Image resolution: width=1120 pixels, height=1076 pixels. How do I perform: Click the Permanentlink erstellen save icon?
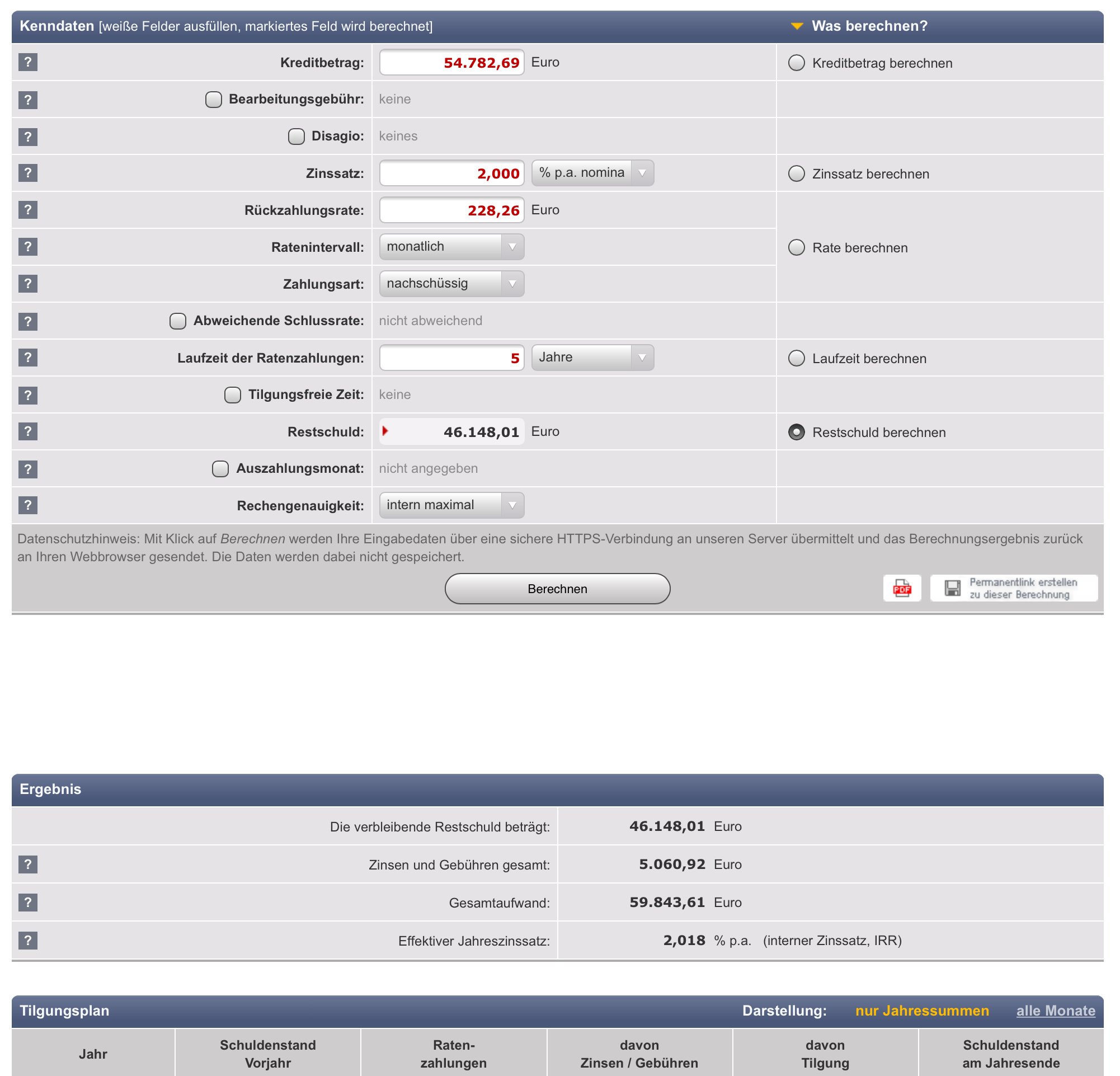952,588
